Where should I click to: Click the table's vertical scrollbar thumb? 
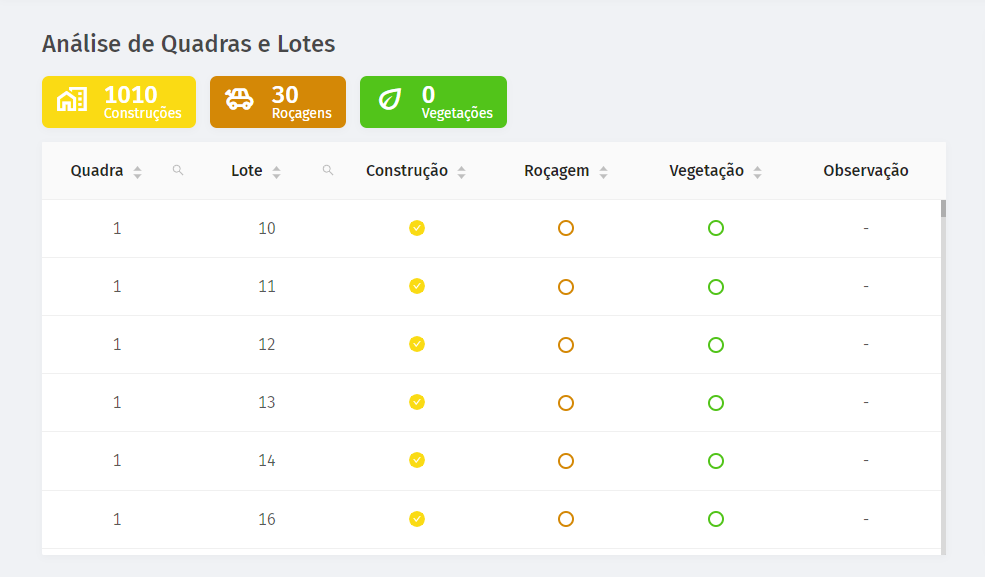click(944, 208)
